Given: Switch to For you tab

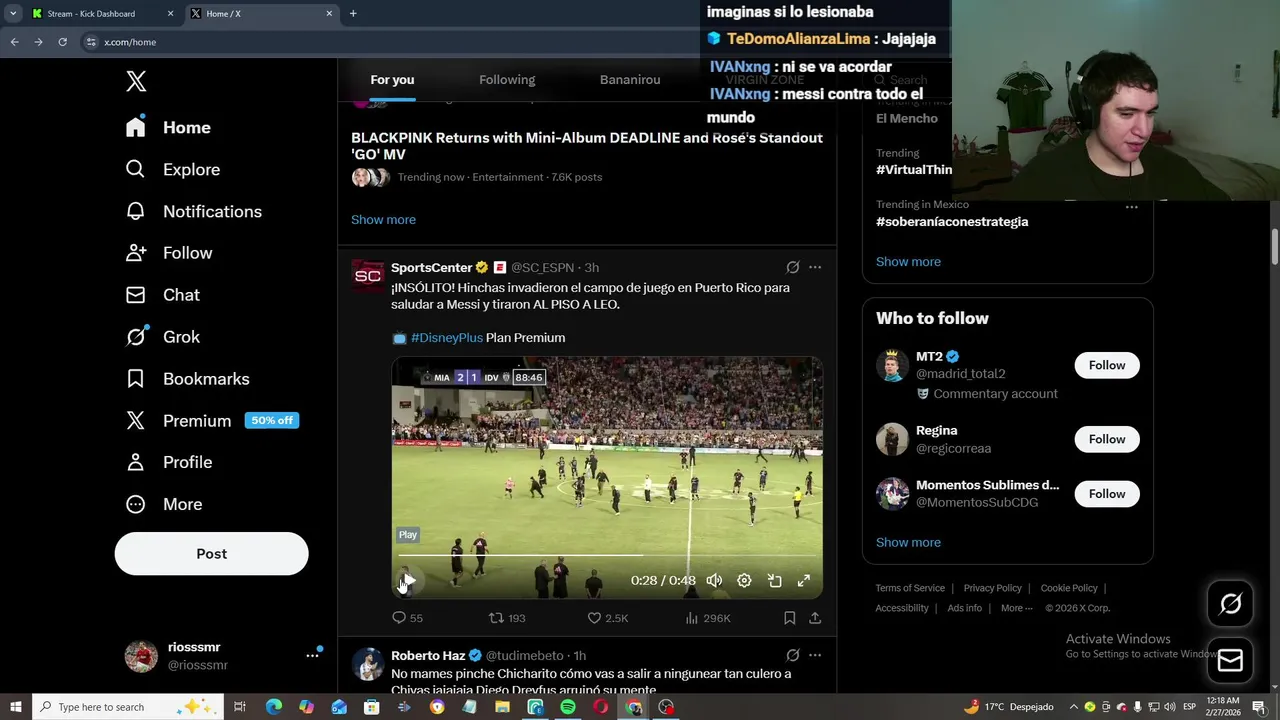Looking at the screenshot, I should [x=392, y=80].
